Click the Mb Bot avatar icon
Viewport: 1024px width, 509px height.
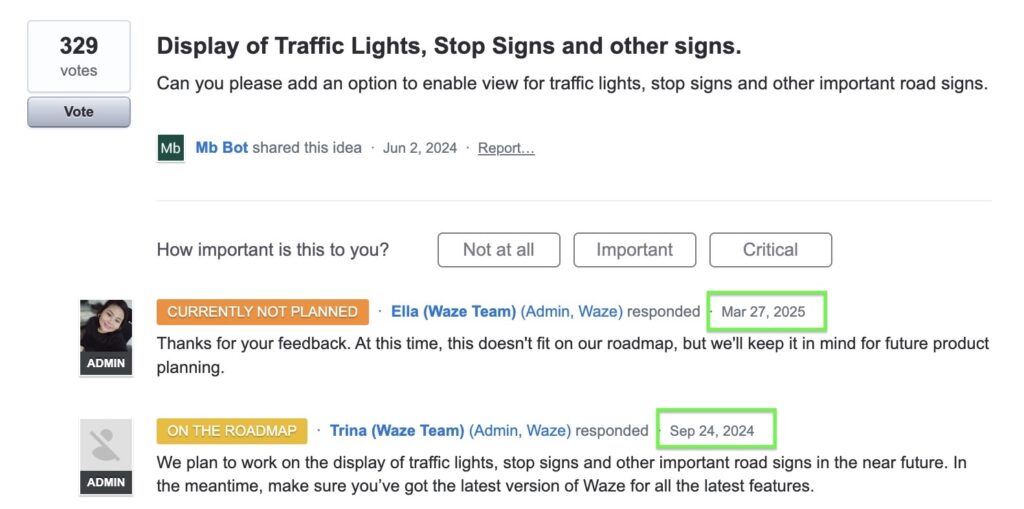coord(171,148)
